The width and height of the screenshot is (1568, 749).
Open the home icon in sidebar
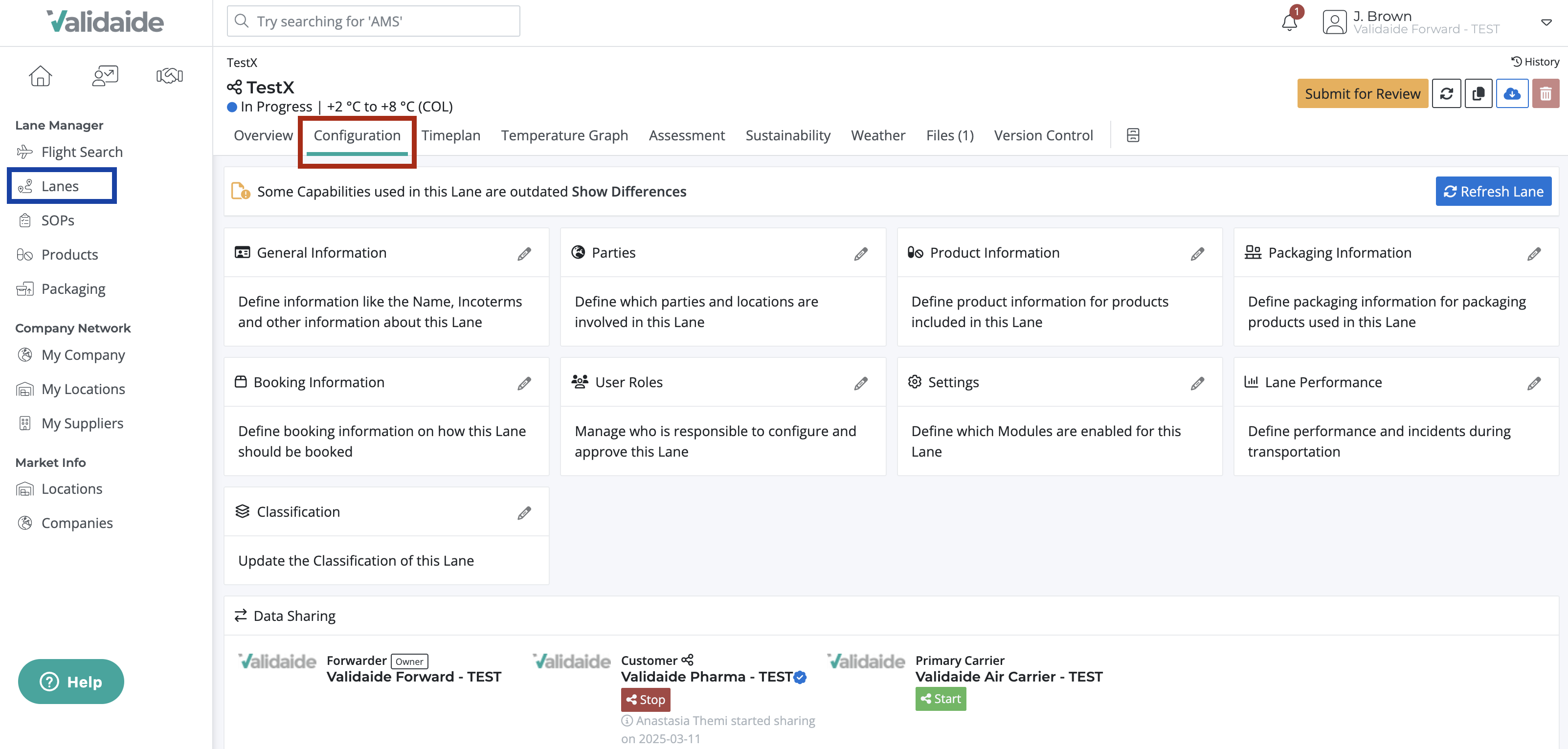click(40, 75)
